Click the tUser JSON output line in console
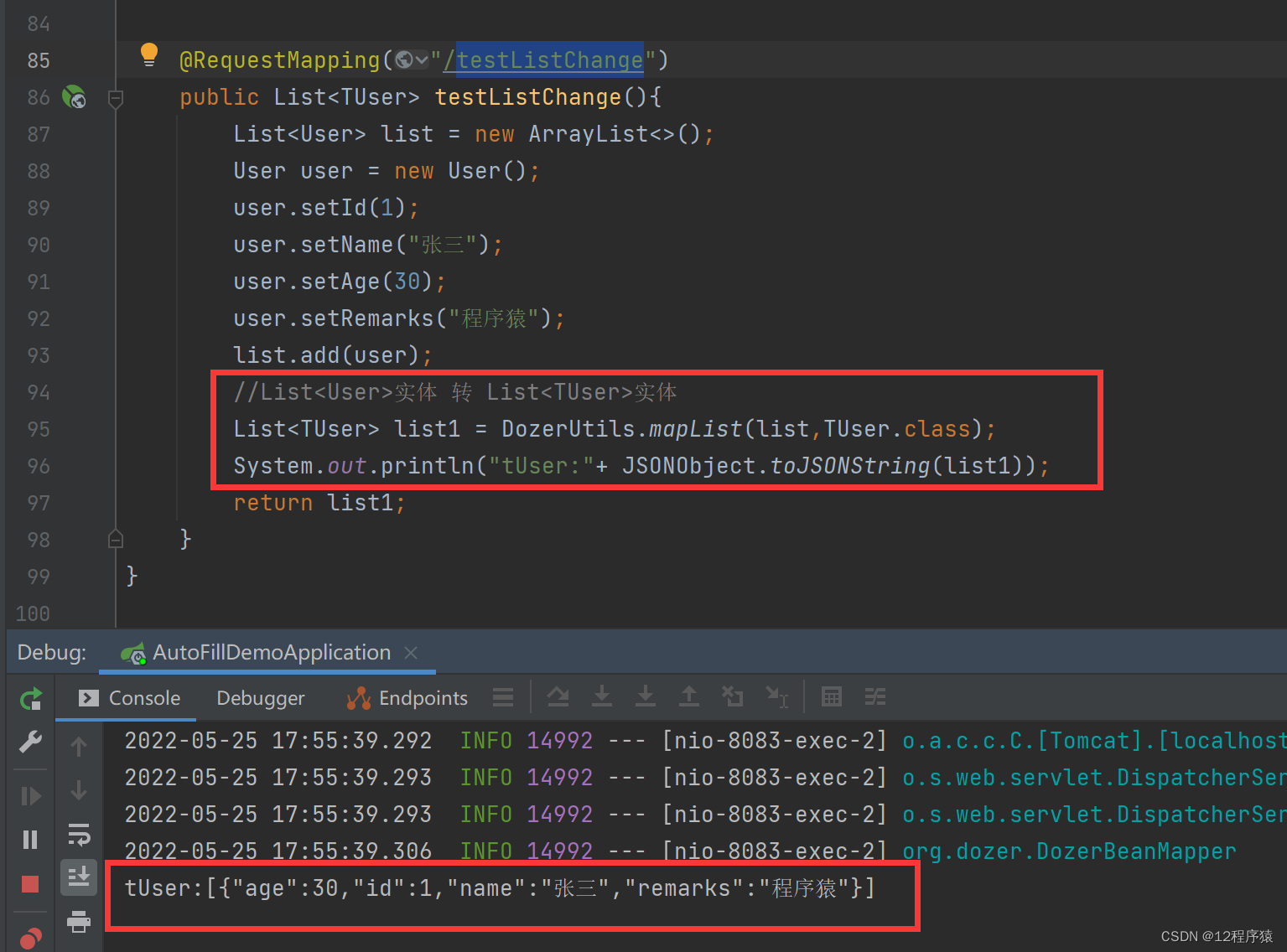 (x=500, y=888)
